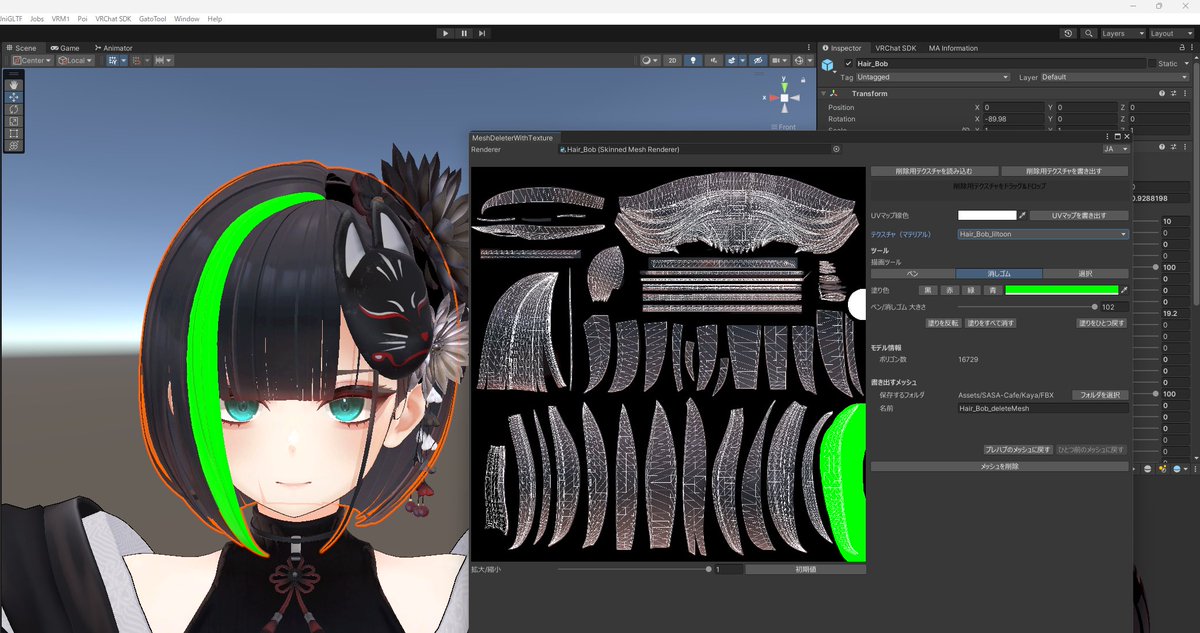Image resolution: width=1200 pixels, height=633 pixels.
Task: Open the Hair_Bob_liltoon material dropdown
Action: click(x=1042, y=234)
